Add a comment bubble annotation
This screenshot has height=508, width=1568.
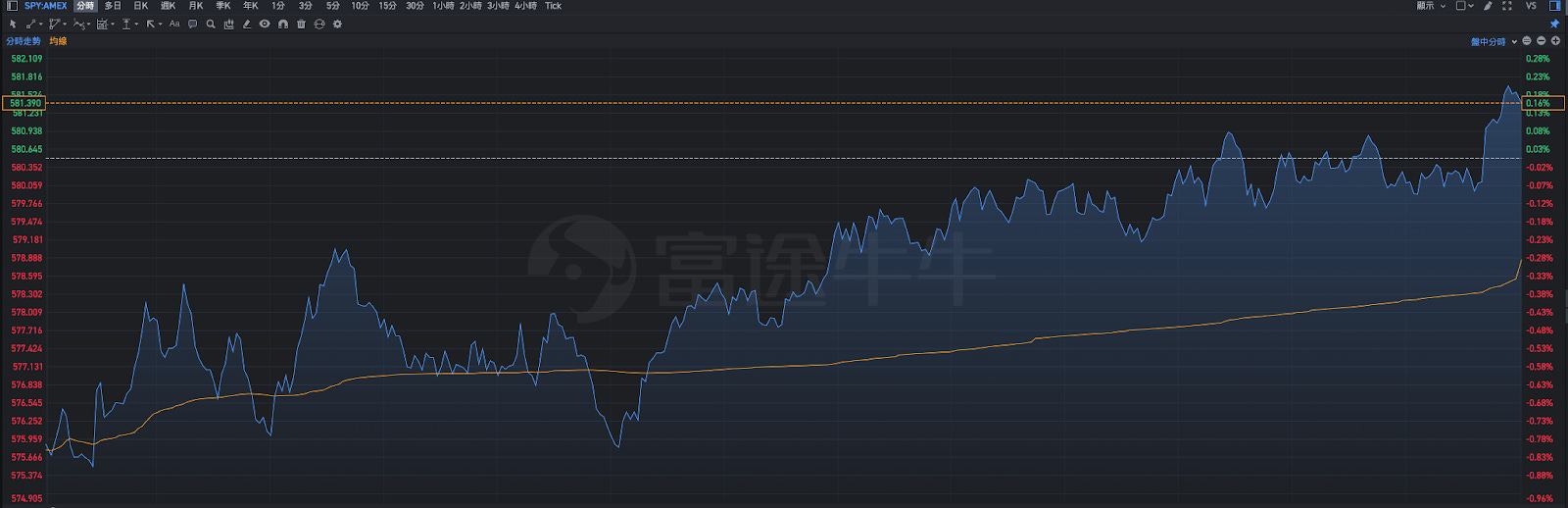tap(192, 24)
